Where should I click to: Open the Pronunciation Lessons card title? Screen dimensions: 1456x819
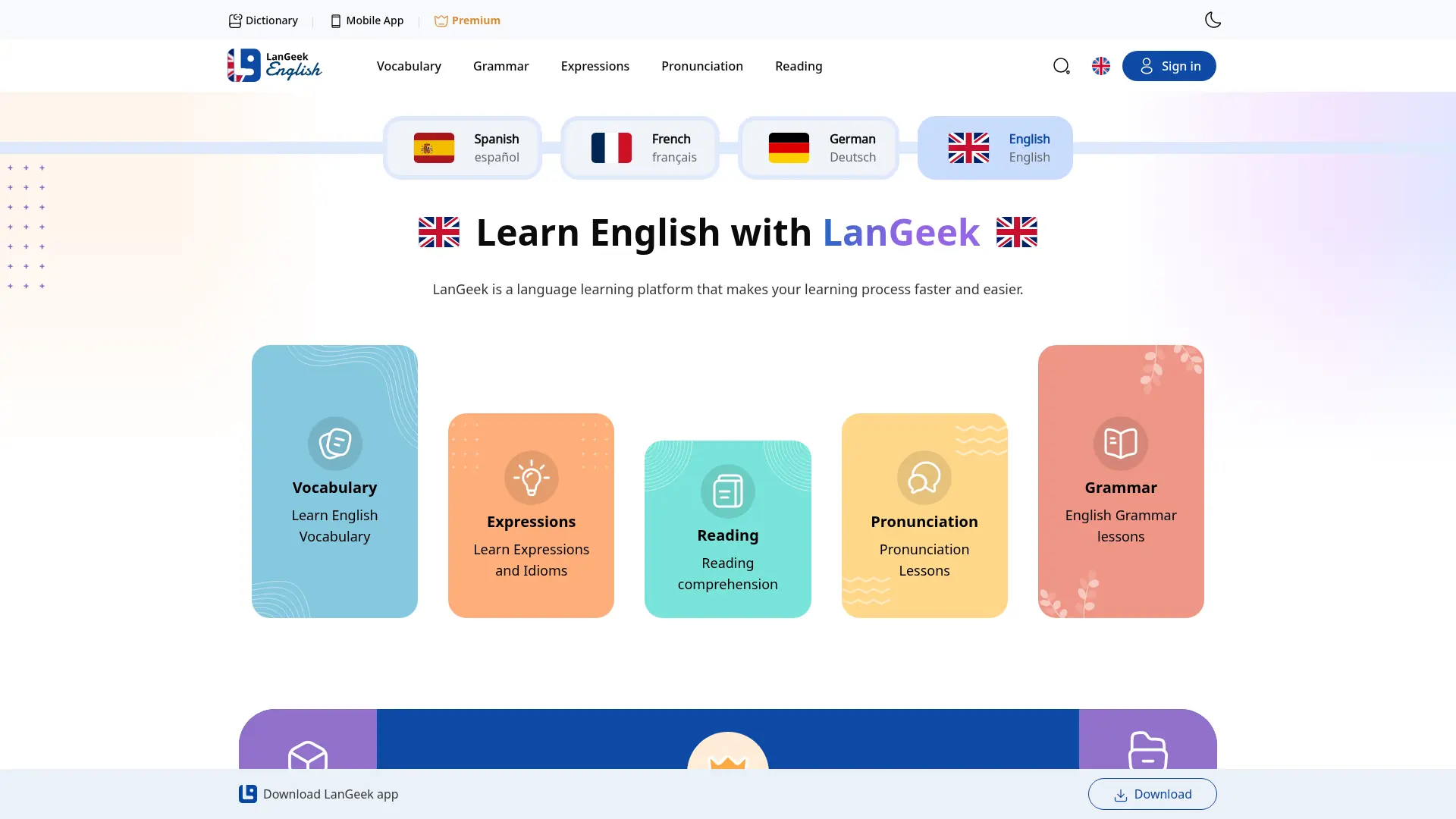pyautogui.click(x=924, y=522)
